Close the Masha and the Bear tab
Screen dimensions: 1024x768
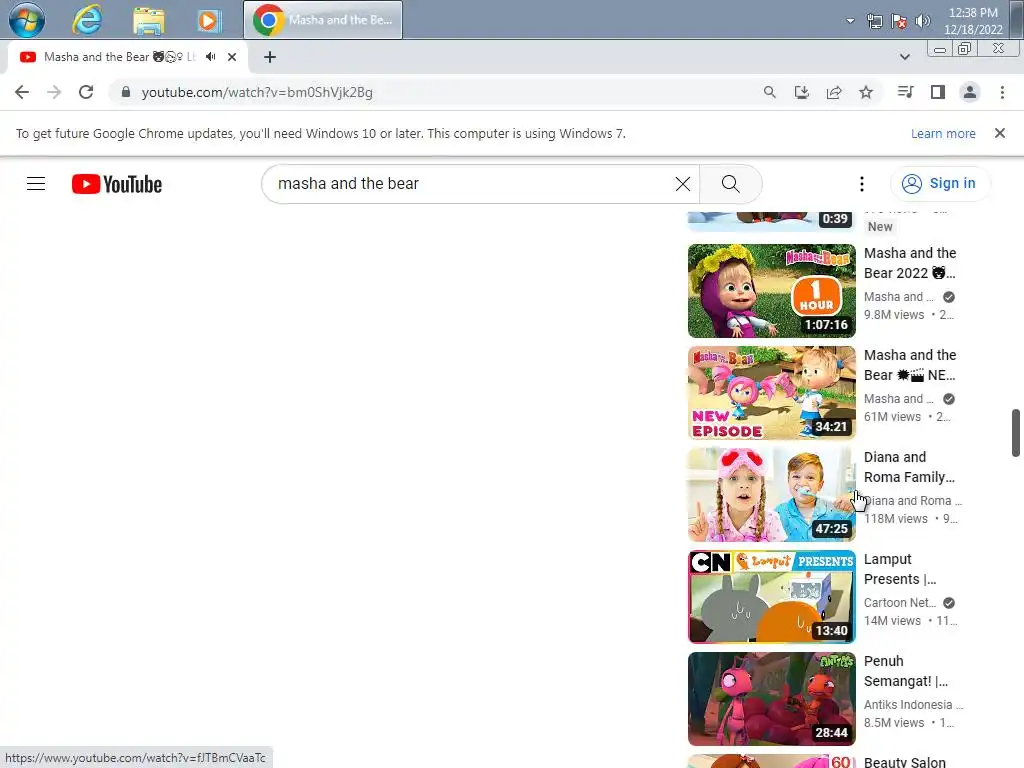pos(232,57)
